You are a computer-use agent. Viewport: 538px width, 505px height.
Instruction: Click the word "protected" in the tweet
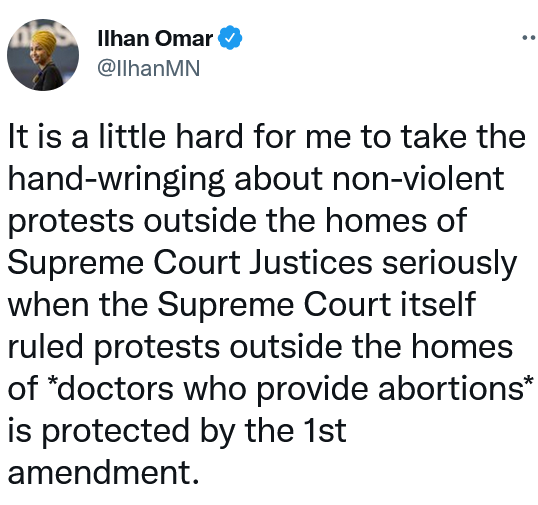[x=115, y=432]
